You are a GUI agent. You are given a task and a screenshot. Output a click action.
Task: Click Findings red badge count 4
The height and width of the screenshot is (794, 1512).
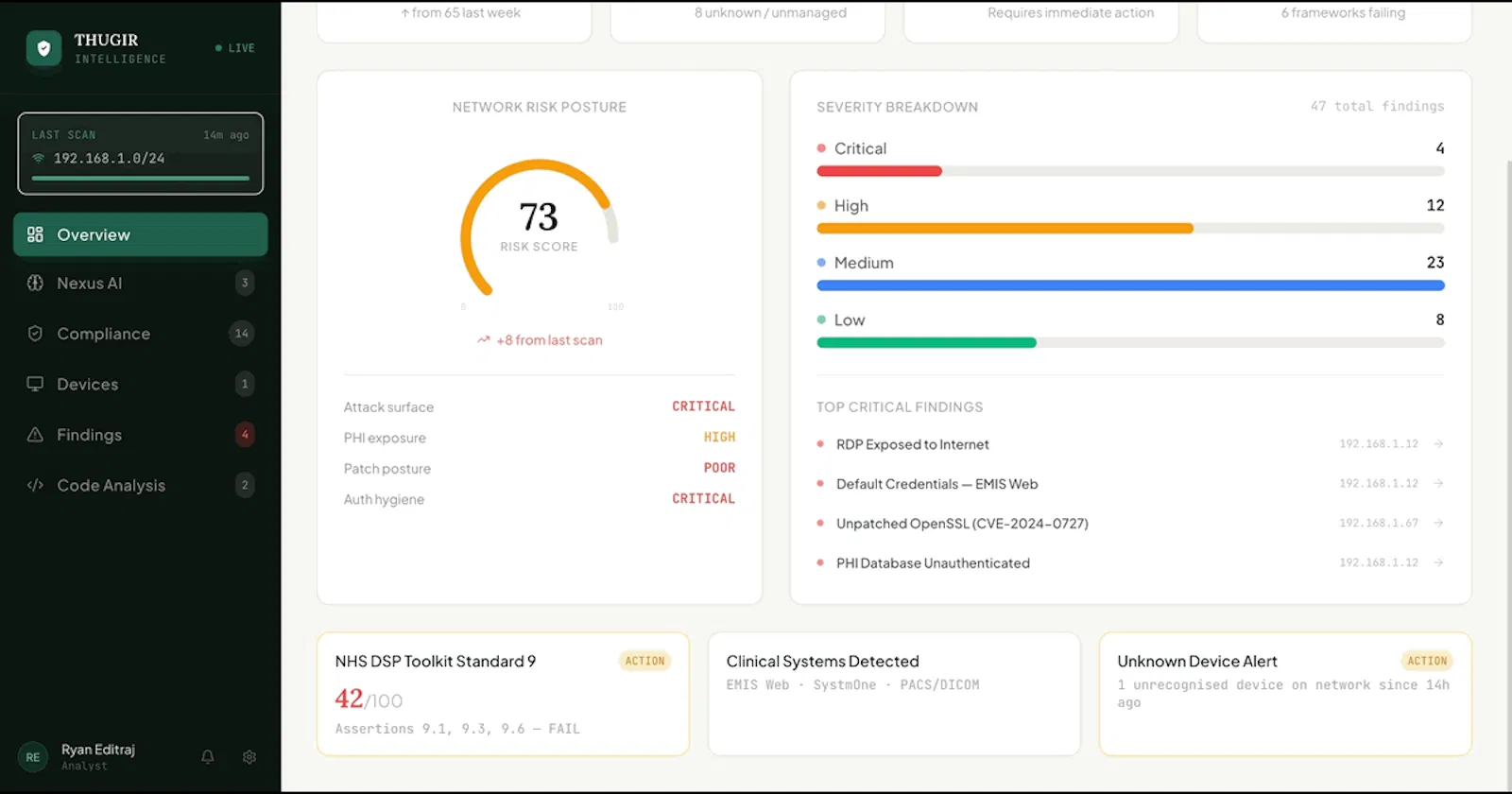245,435
